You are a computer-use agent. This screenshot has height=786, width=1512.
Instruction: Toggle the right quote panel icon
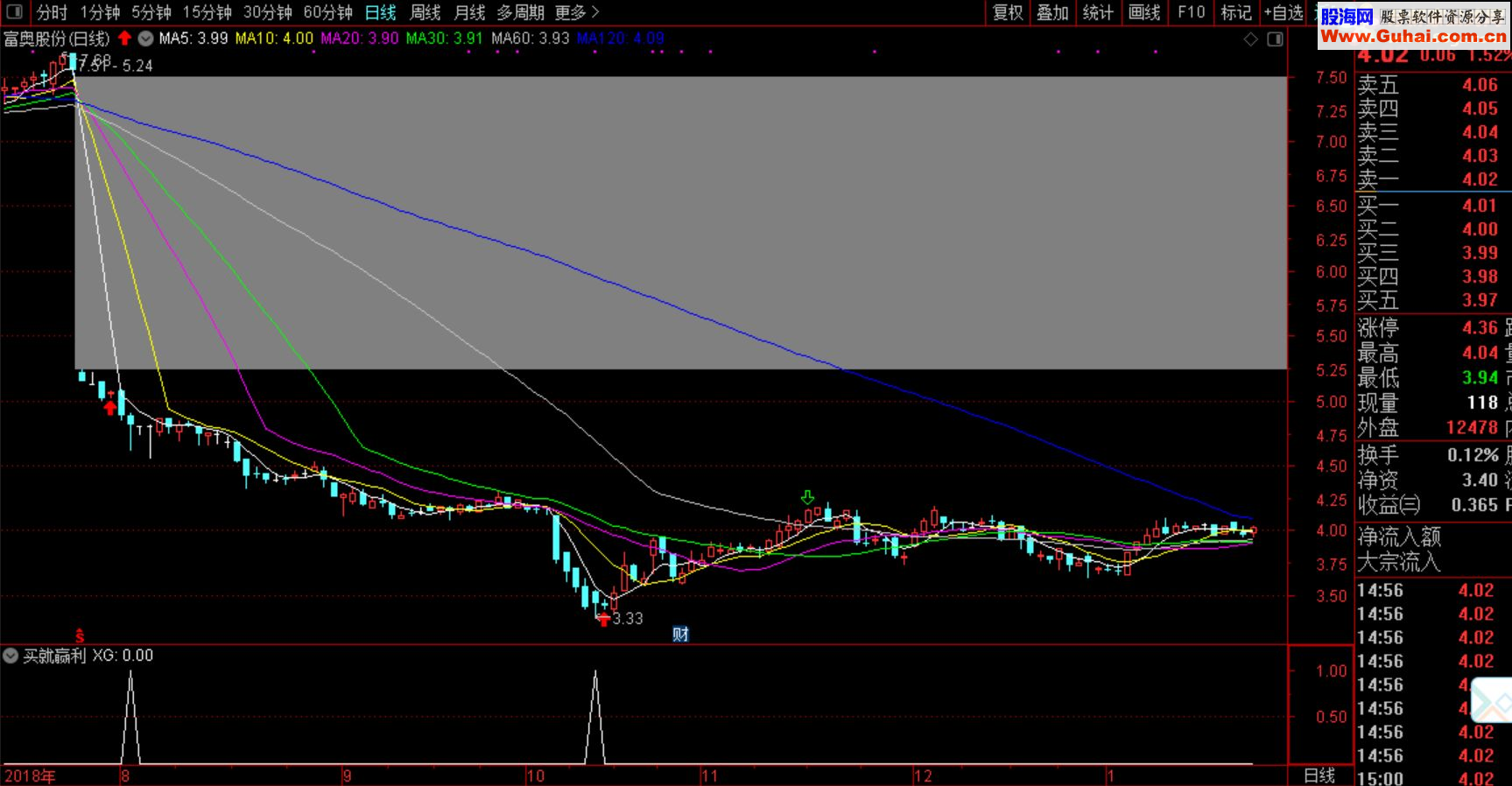[1275, 39]
